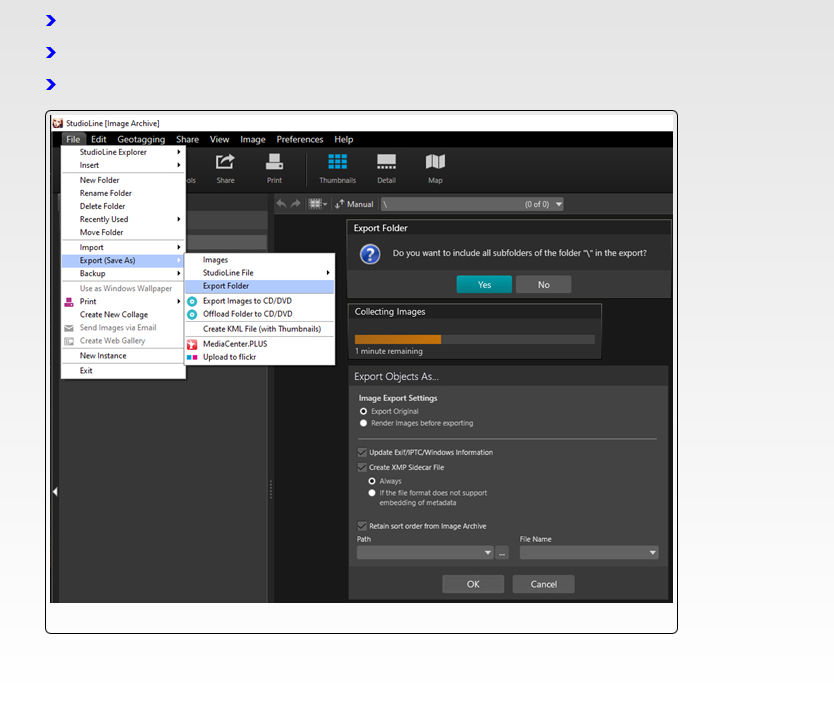Screen dimensions: 834x709
Task: Select the Render Images before exporting option
Action: tap(363, 423)
